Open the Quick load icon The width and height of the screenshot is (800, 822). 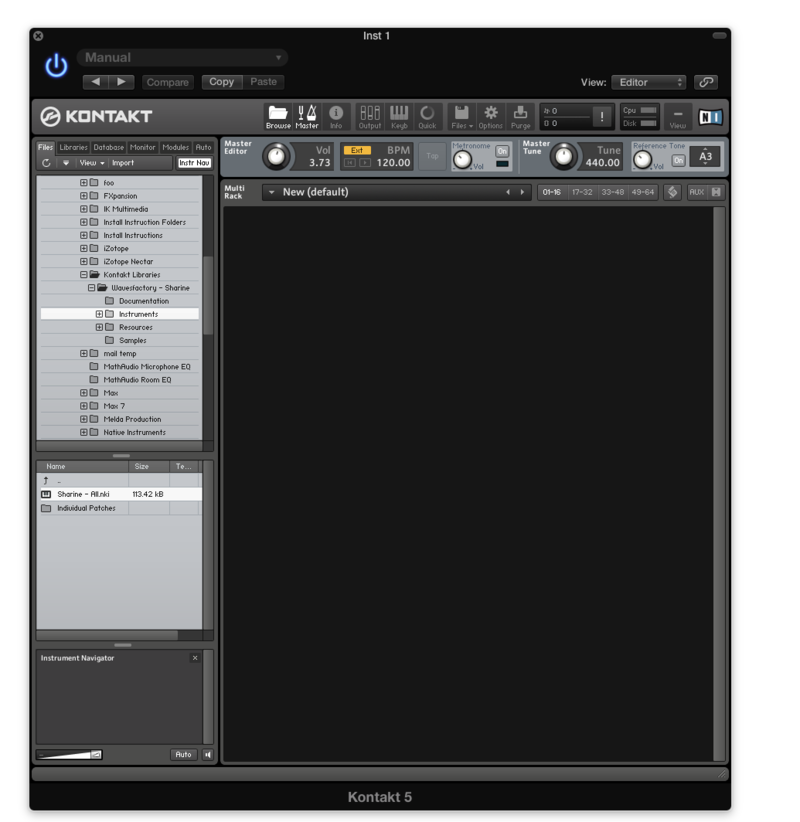point(427,117)
